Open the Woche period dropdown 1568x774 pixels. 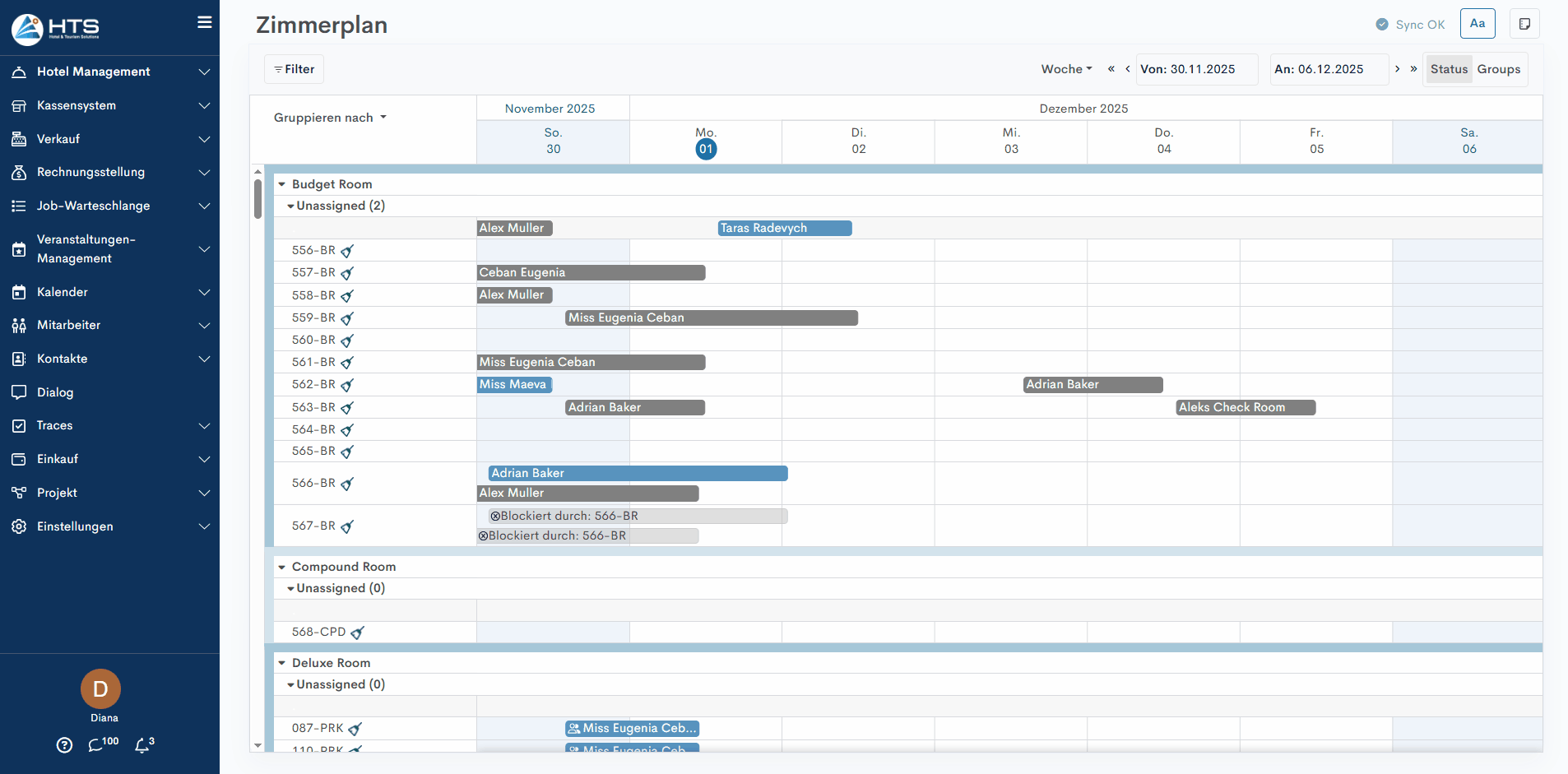(x=1066, y=69)
